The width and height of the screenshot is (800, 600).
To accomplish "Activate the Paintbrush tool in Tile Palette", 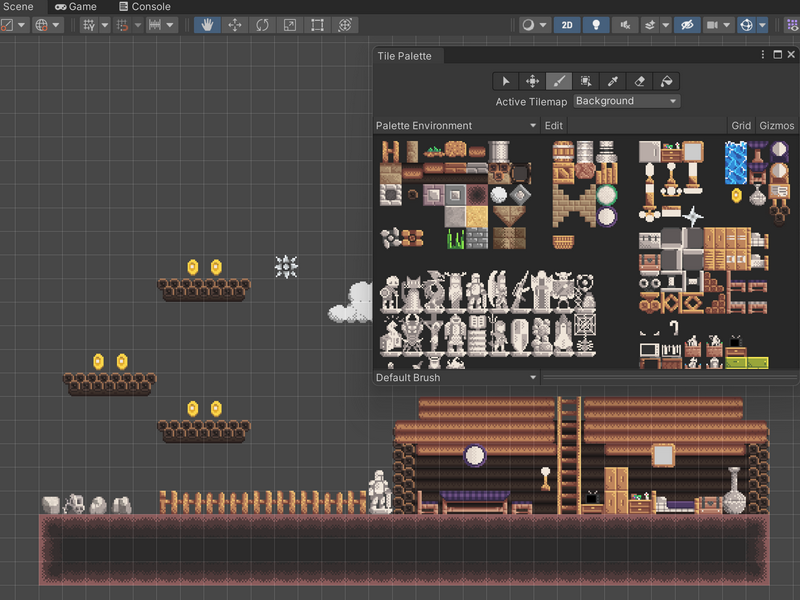I will click(x=559, y=81).
